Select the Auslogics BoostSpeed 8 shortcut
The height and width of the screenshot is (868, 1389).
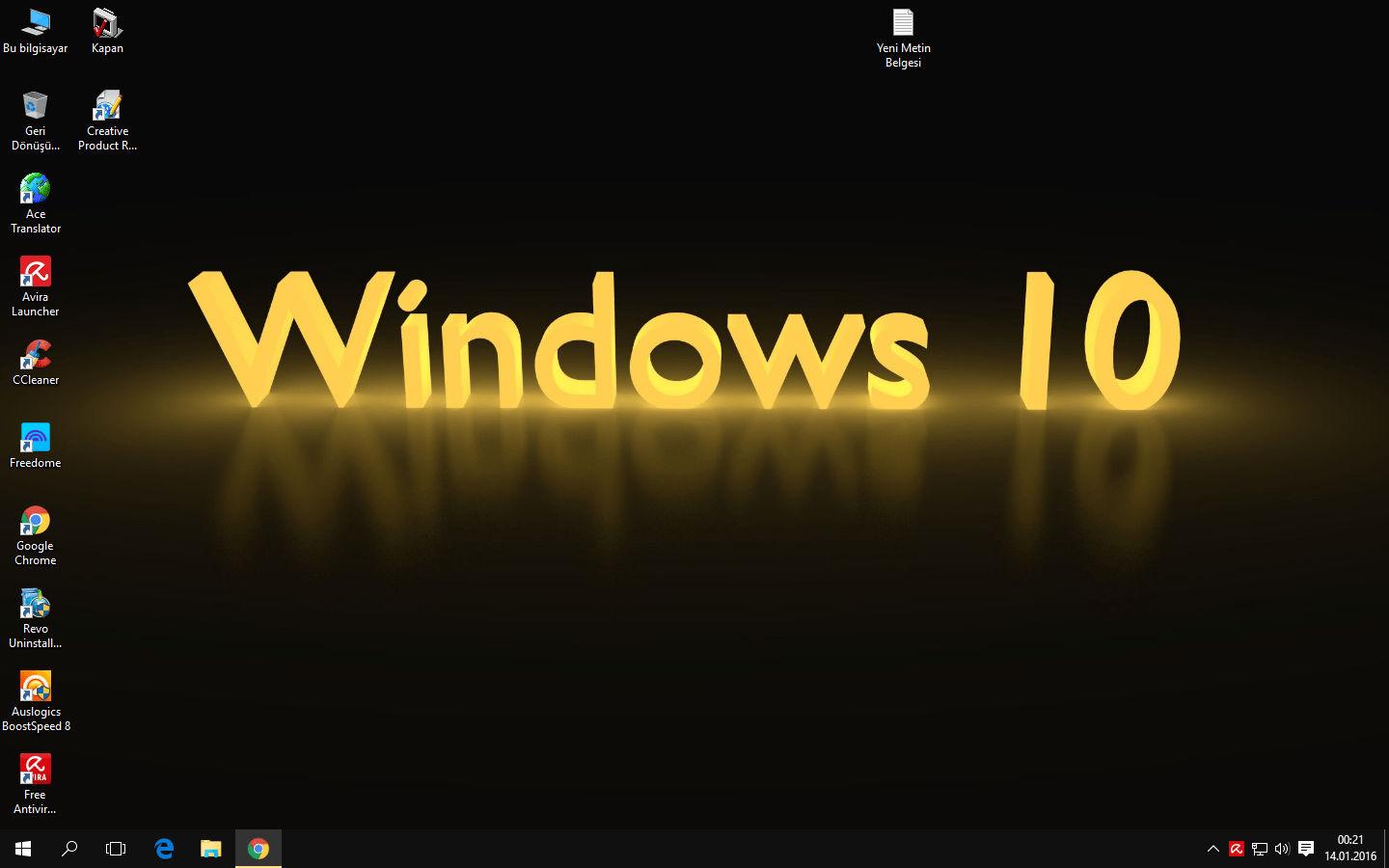pos(36,701)
